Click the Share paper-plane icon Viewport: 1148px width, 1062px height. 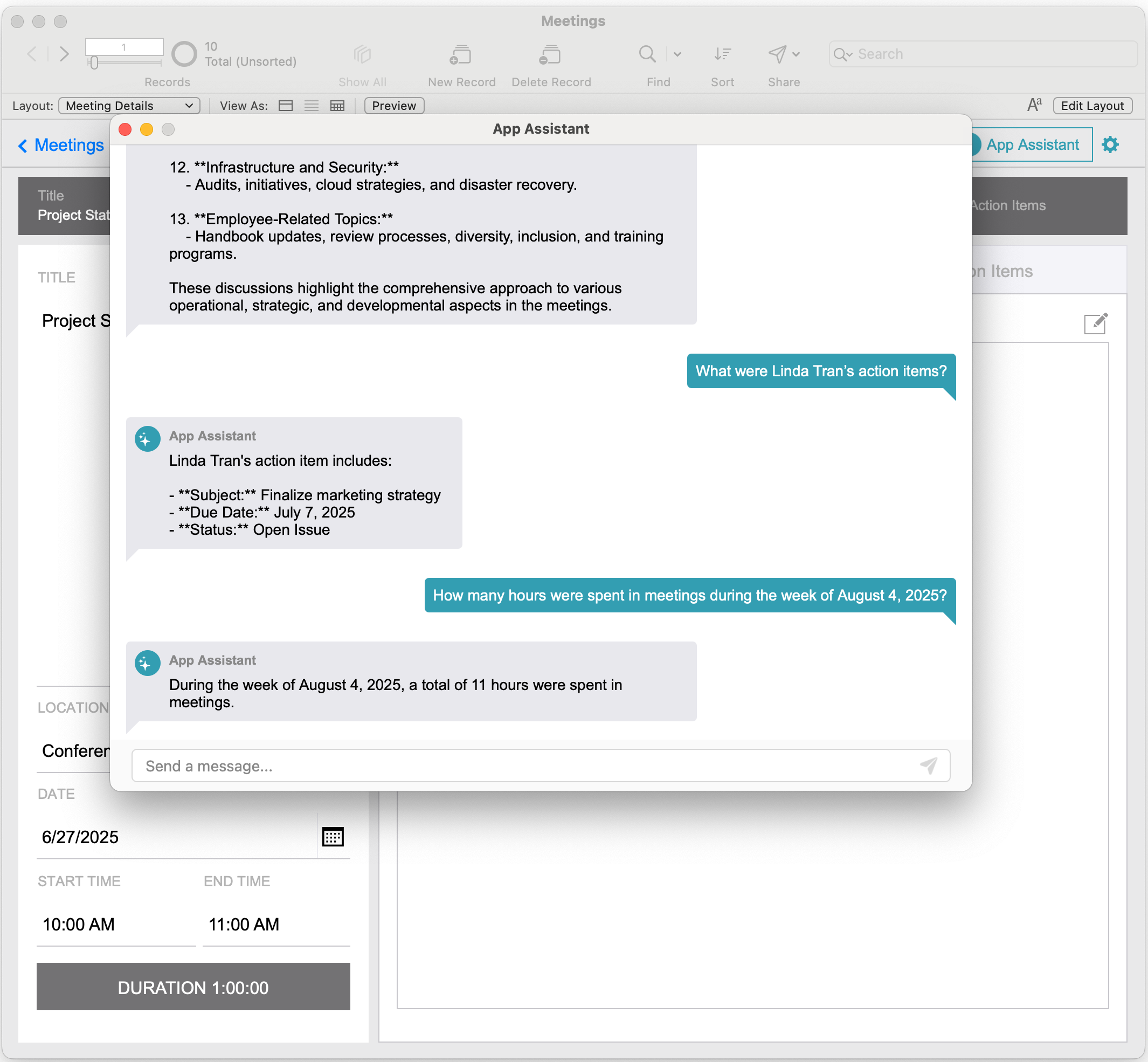(777, 54)
